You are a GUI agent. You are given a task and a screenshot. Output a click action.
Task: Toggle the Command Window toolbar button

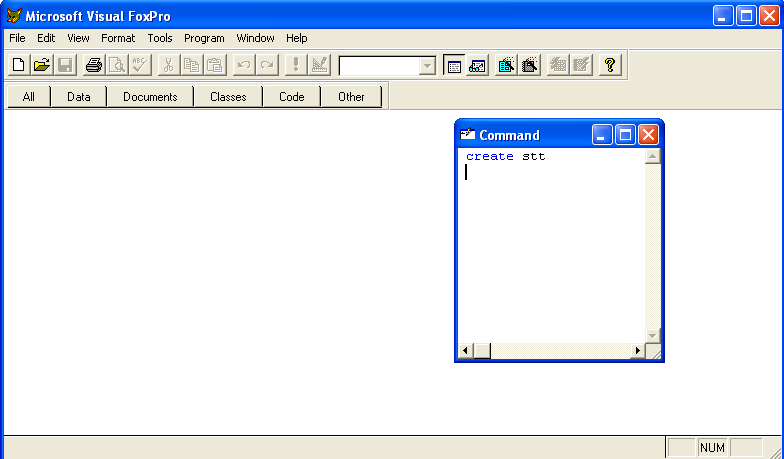click(454, 65)
